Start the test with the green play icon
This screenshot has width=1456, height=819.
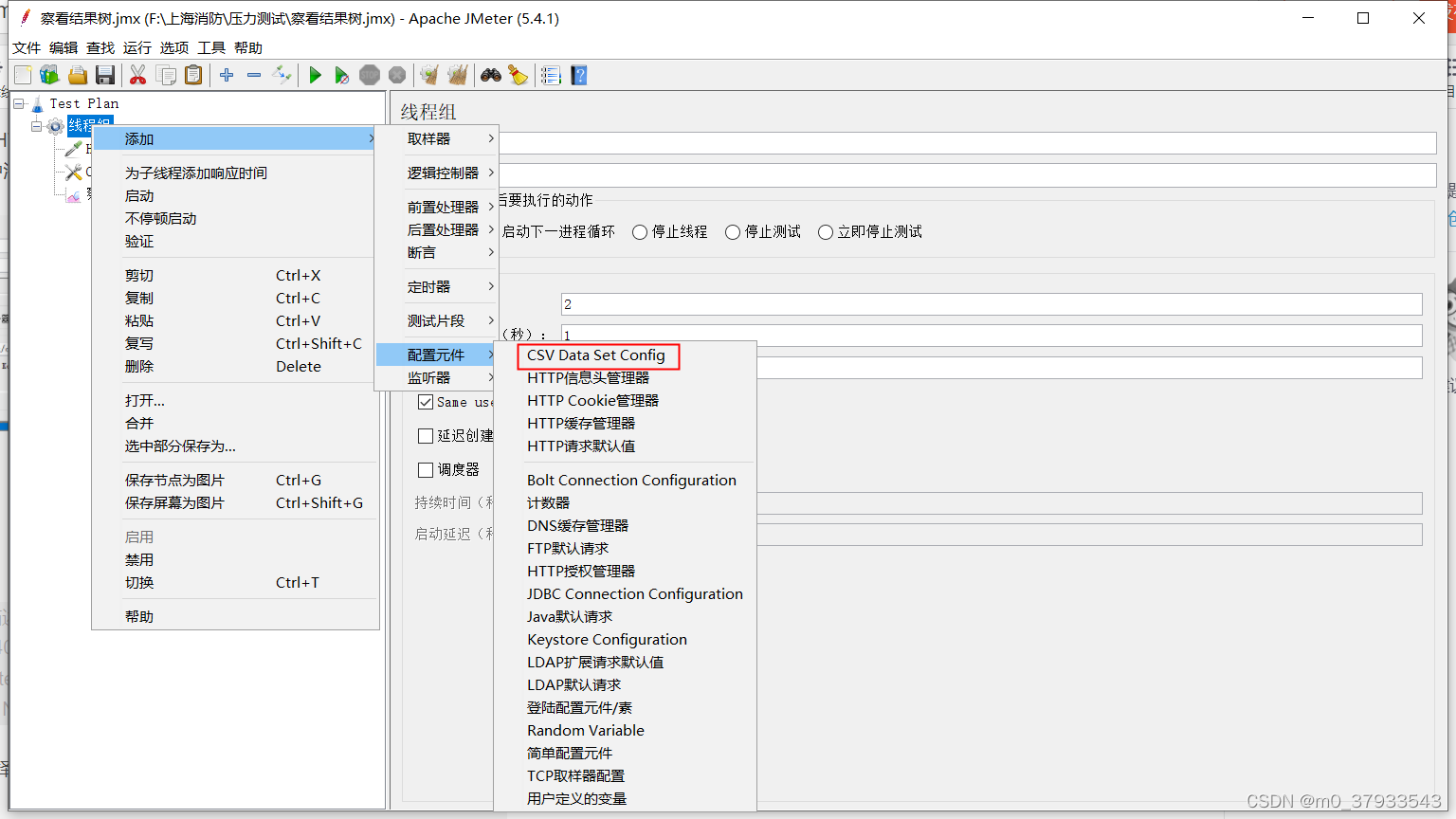click(316, 75)
